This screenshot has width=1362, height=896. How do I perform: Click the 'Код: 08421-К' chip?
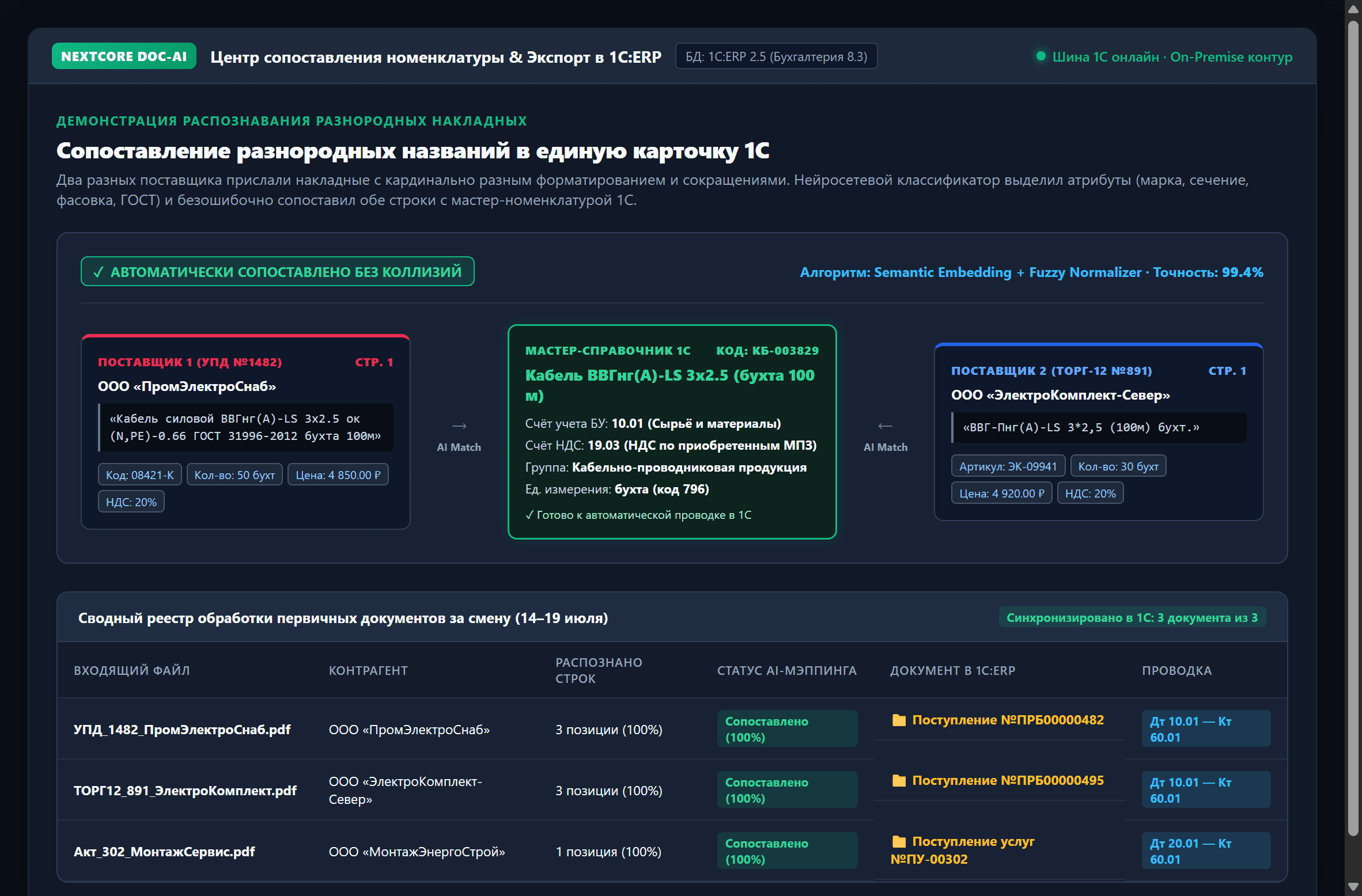[139, 474]
